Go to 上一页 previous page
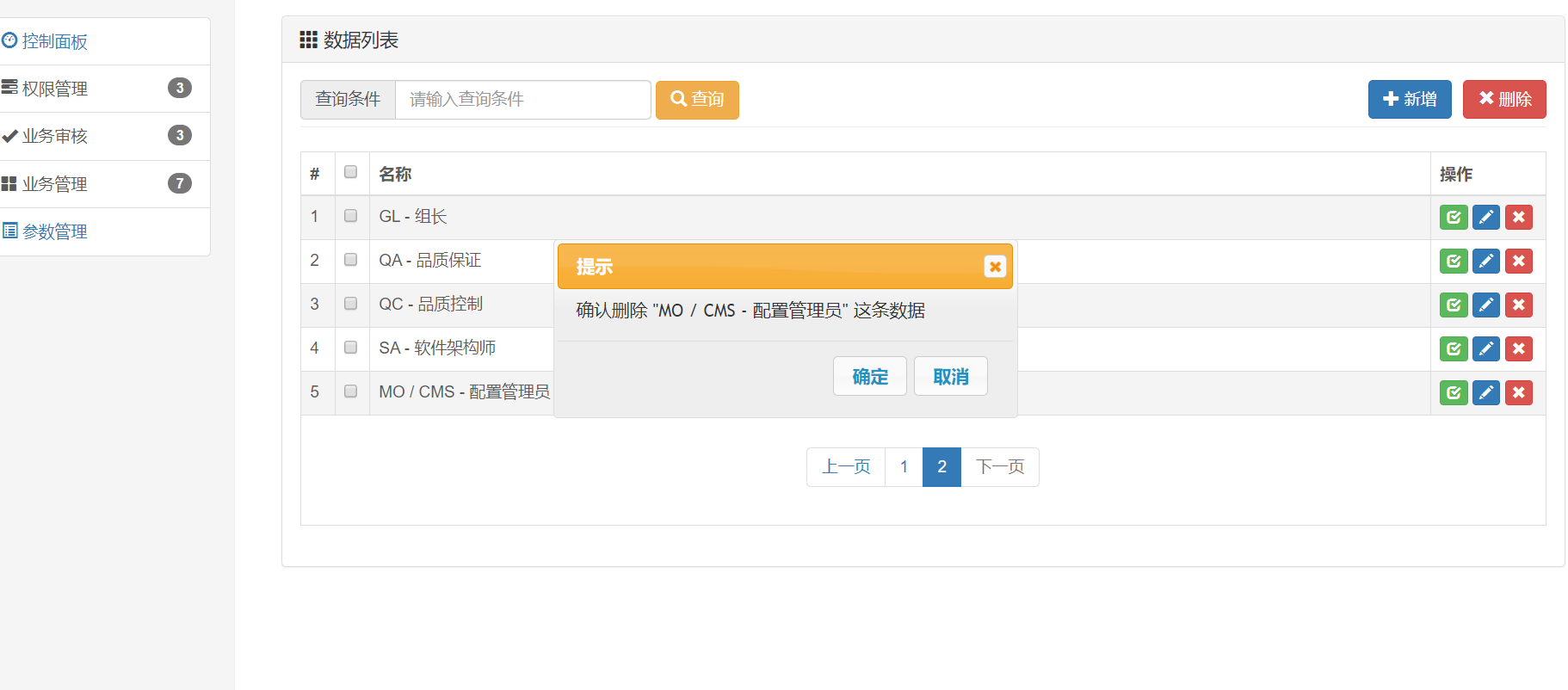1568x690 pixels. 846,467
